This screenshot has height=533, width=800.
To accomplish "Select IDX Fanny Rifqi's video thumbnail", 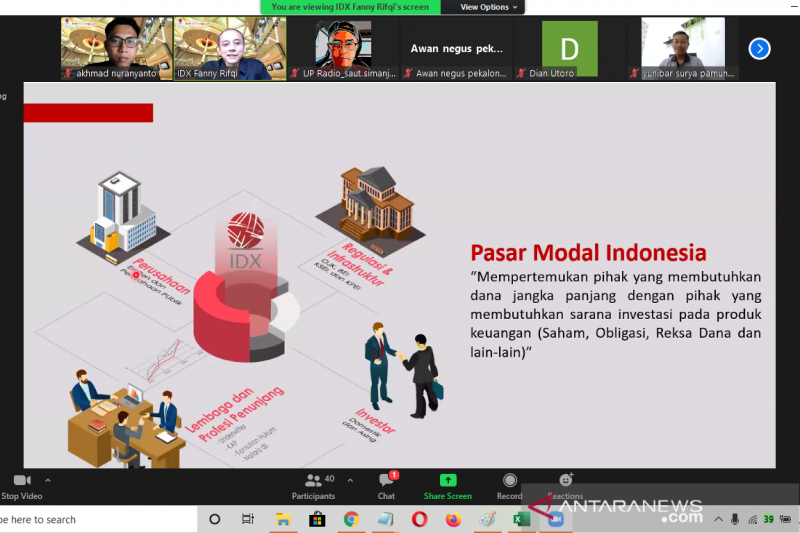I will (x=230, y=48).
